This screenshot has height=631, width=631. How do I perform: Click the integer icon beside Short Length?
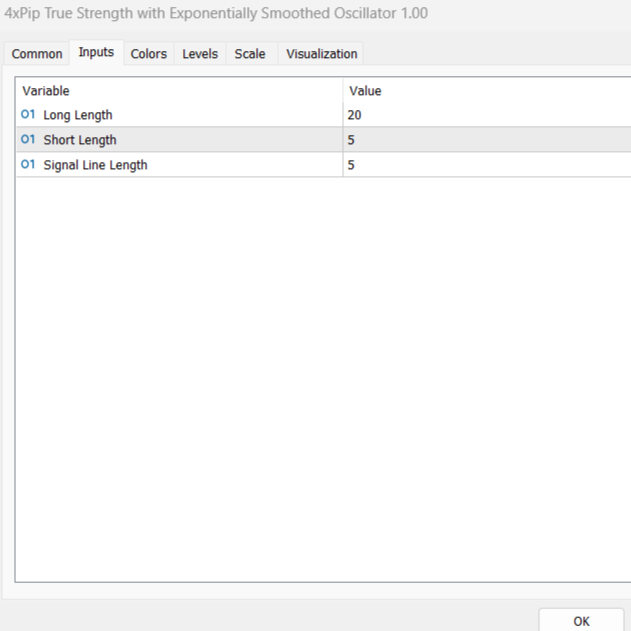click(28, 140)
